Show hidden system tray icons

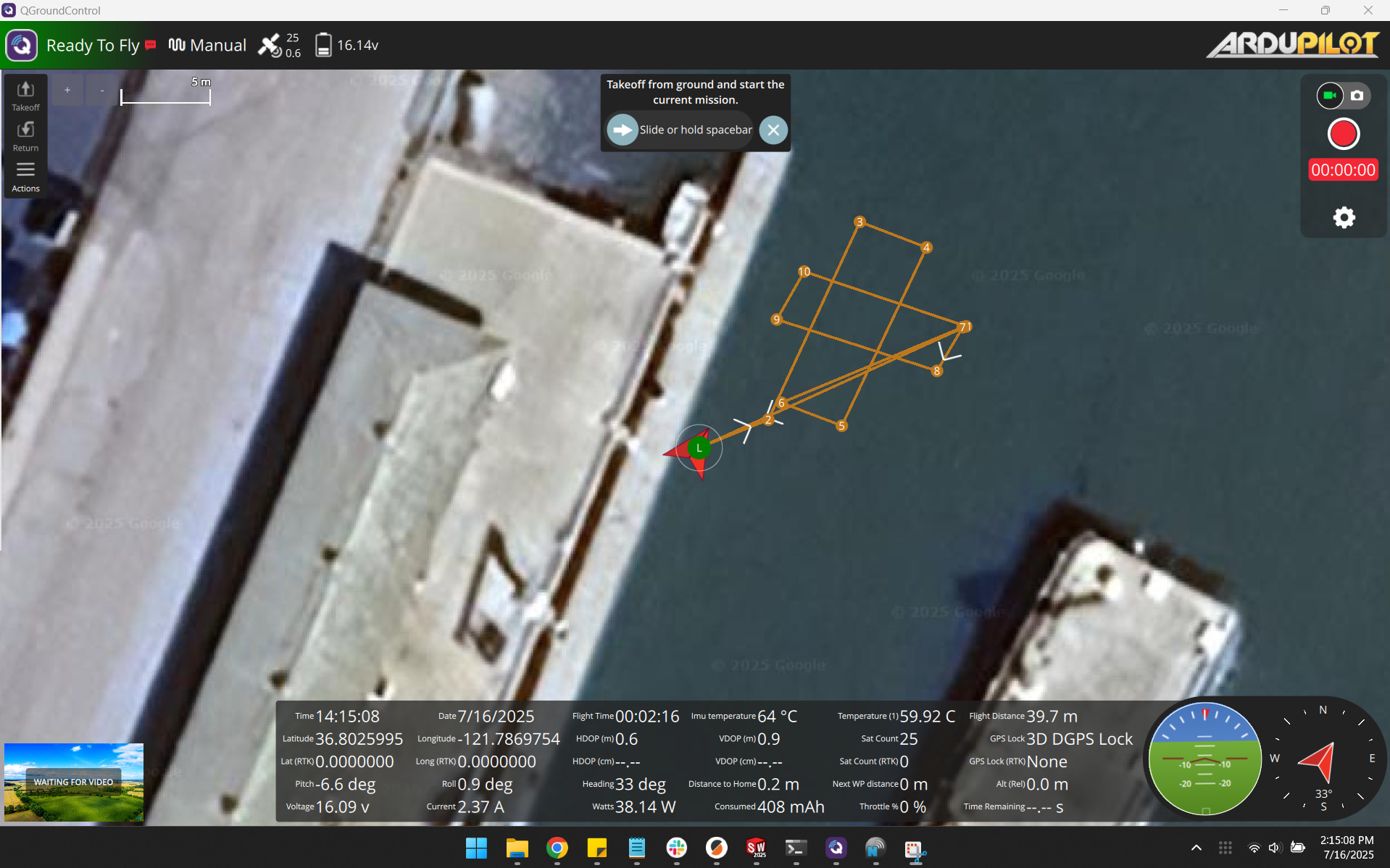1197,848
